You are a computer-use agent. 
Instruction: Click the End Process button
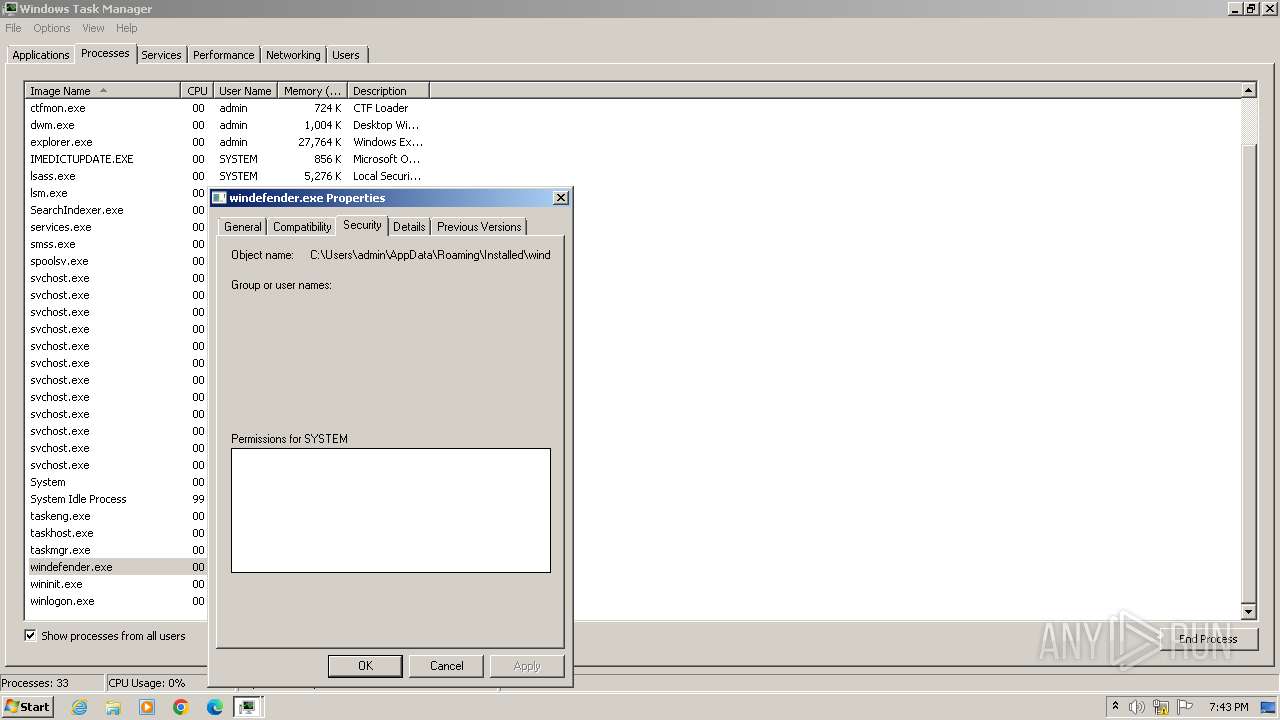(x=1208, y=639)
